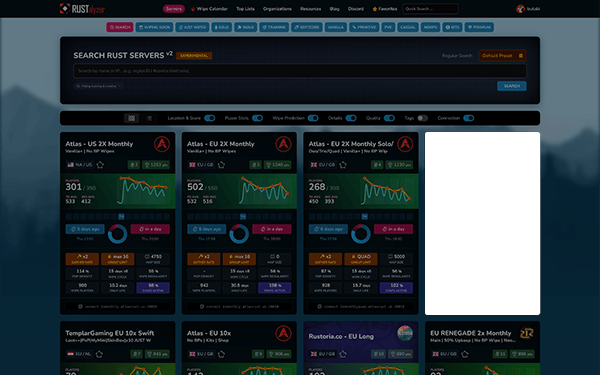Toggle Details display
600x375 pixels.
click(351, 118)
